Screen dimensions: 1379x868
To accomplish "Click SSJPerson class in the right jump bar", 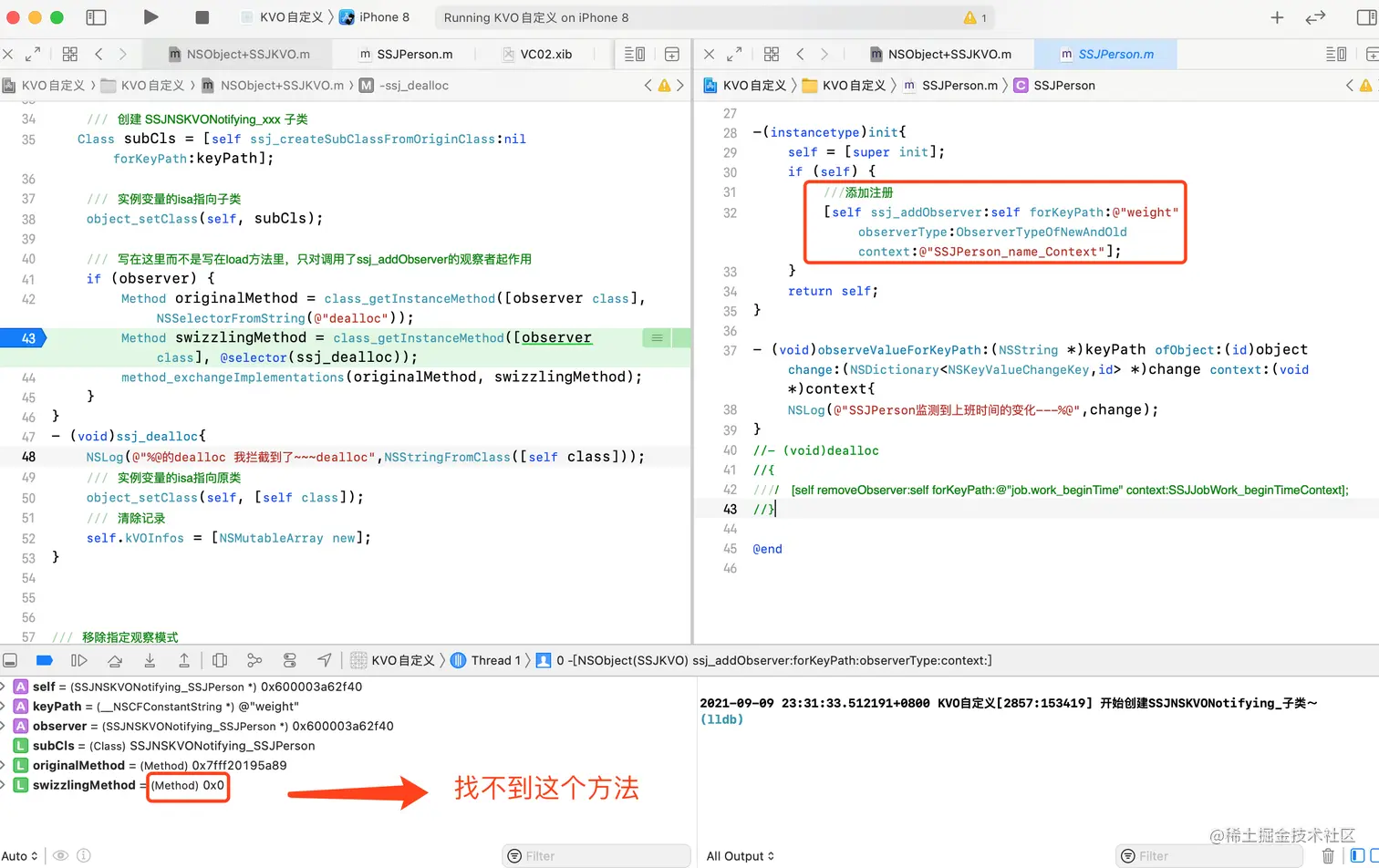I will (1054, 85).
